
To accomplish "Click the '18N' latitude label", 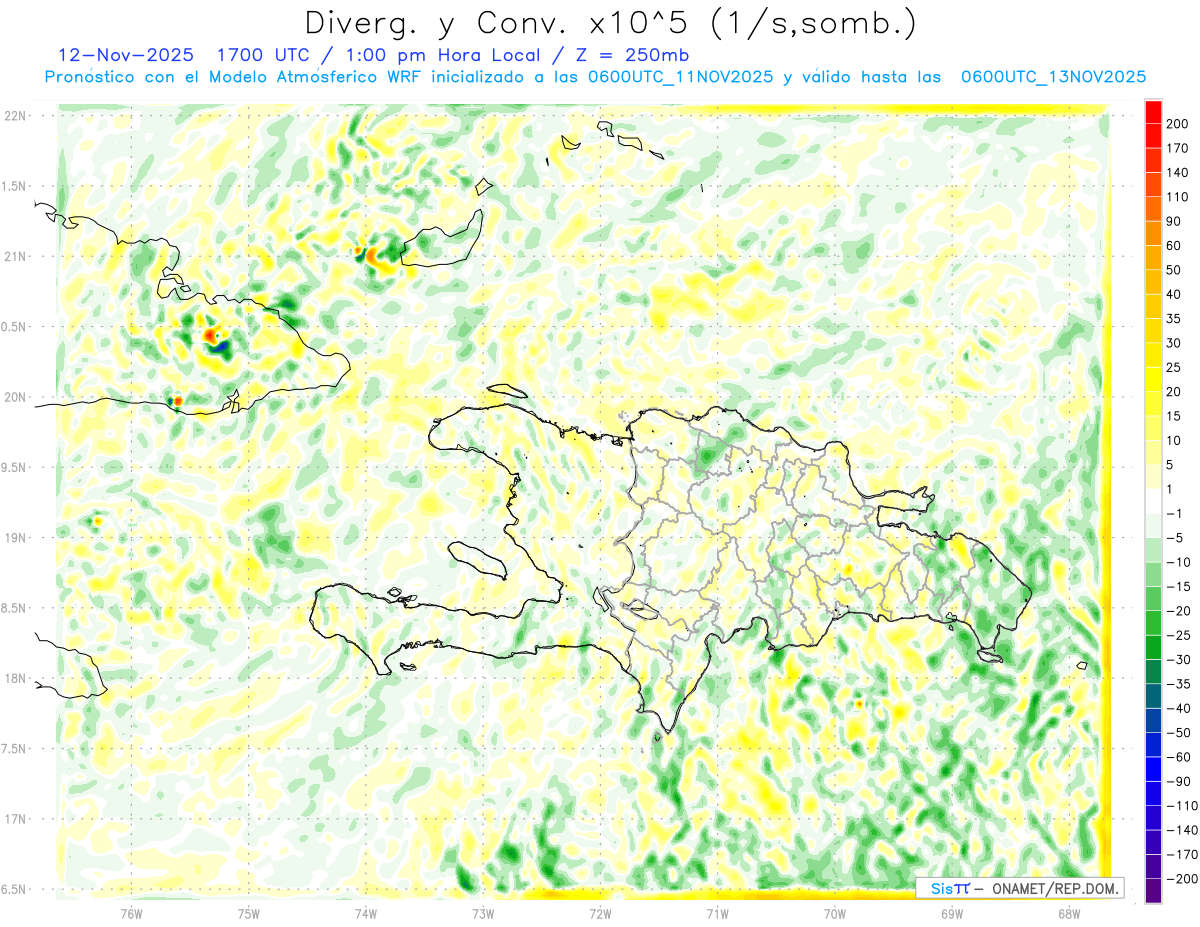I will pyautogui.click(x=16, y=679).
